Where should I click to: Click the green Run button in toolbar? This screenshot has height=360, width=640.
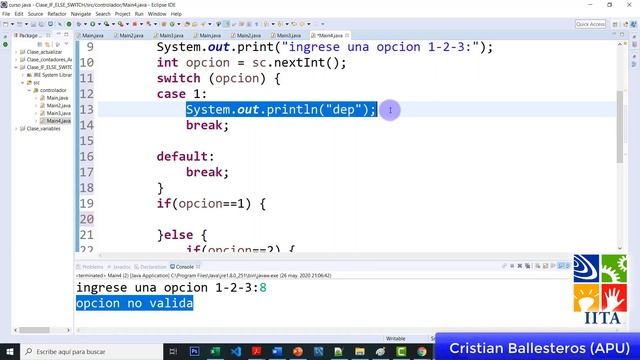tap(93, 24)
